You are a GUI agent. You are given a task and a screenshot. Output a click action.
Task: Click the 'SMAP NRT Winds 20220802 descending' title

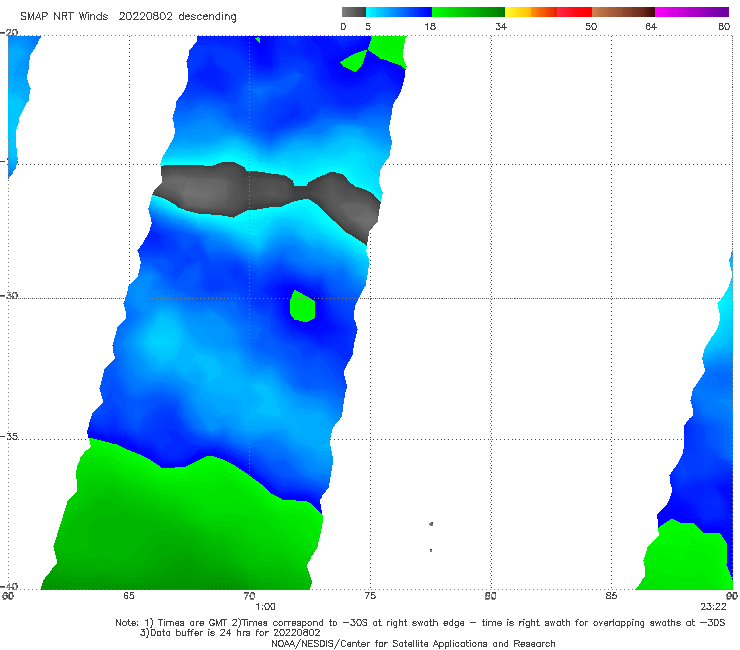coord(128,17)
